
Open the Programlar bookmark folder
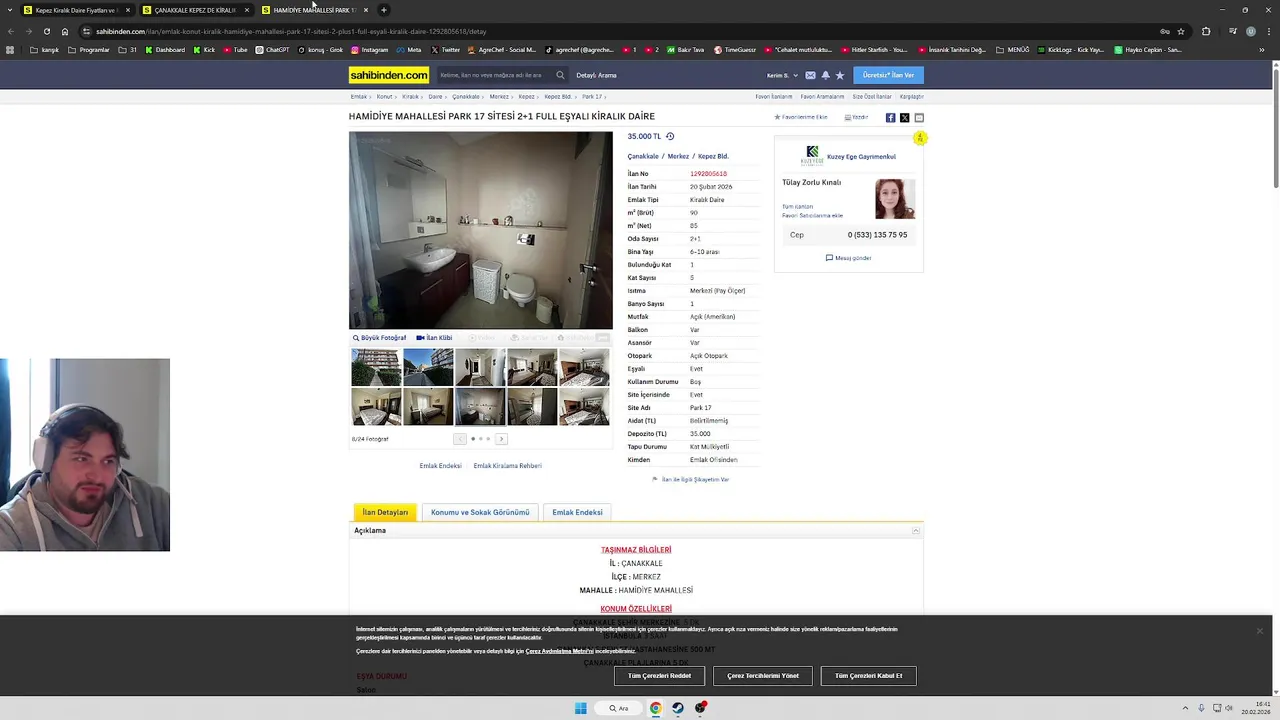tap(89, 49)
